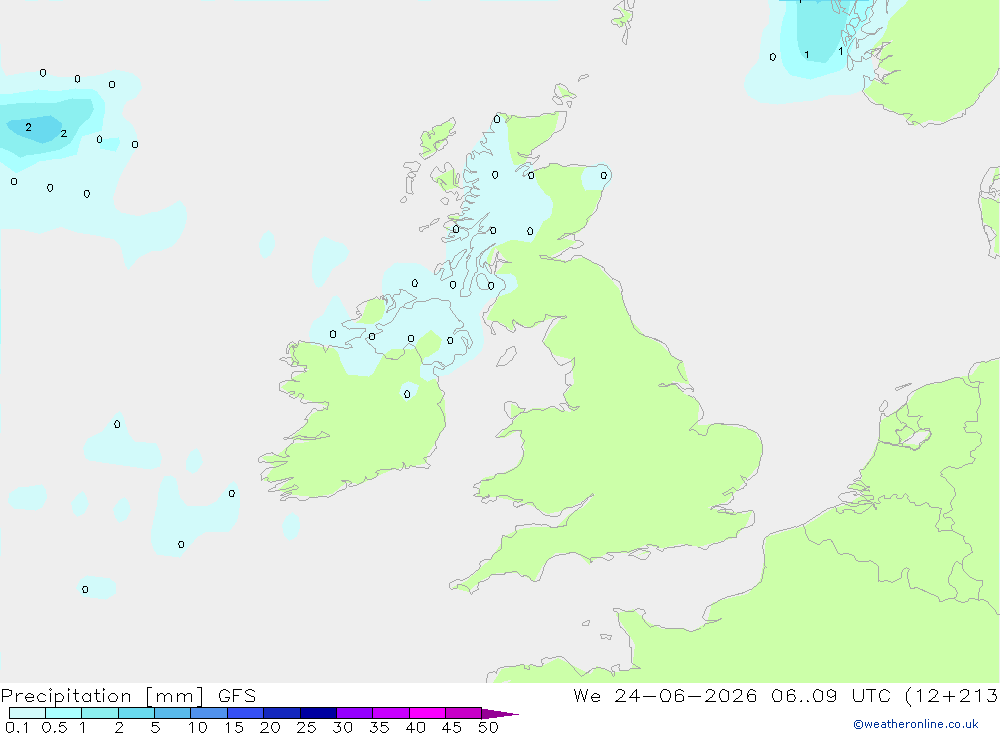The height and width of the screenshot is (733, 1000).
Task: Click the date "We 24-06-2026"
Action: point(665,696)
